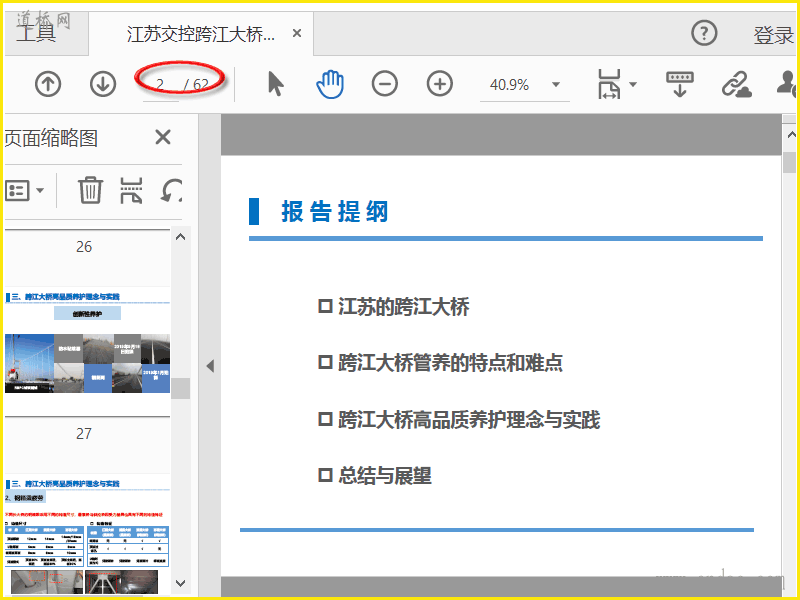The image size is (800, 600).
Task: Zoom in with the plus button
Action: point(440,84)
